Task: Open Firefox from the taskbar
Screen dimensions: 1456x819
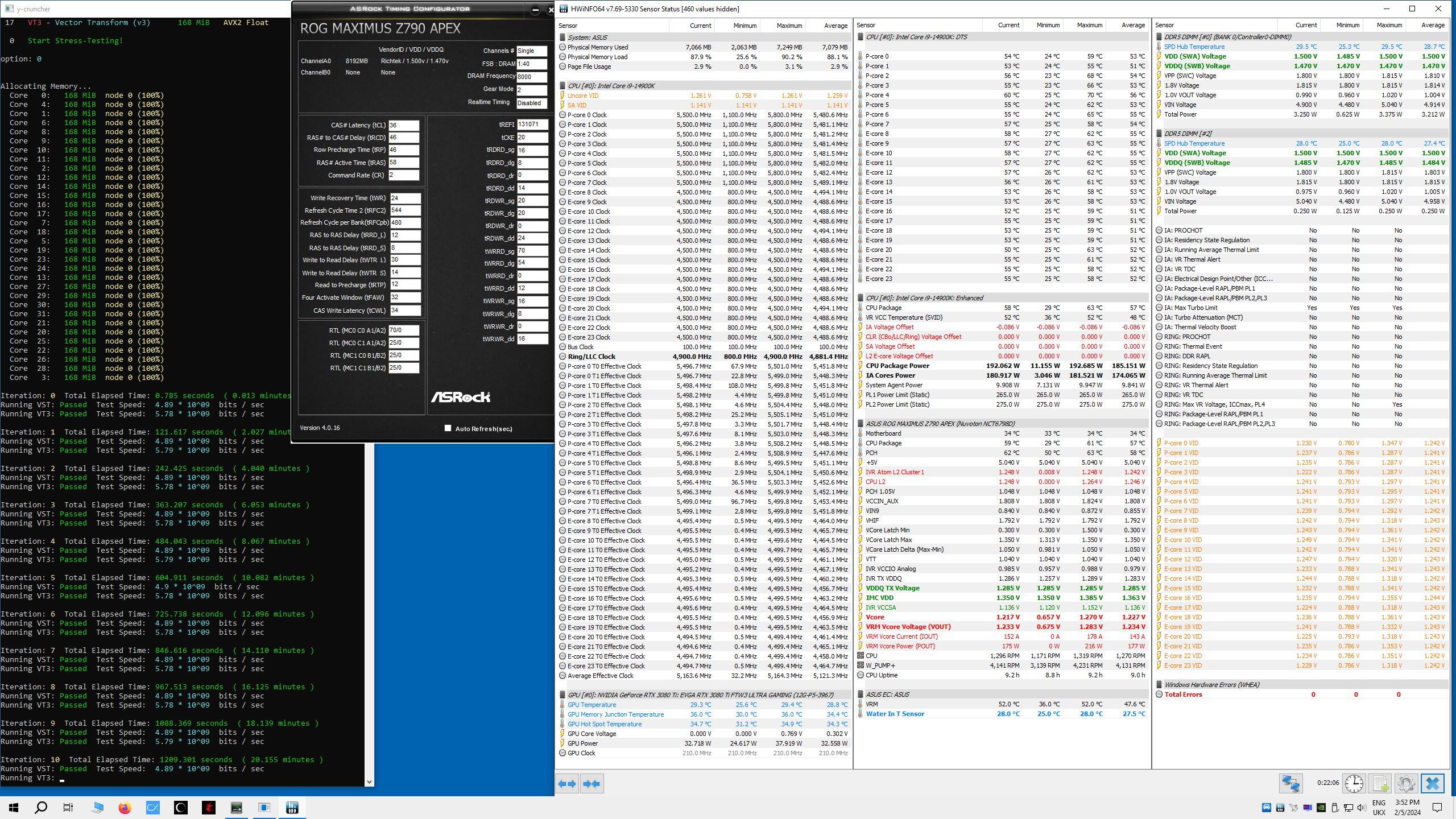Action: (x=125, y=808)
